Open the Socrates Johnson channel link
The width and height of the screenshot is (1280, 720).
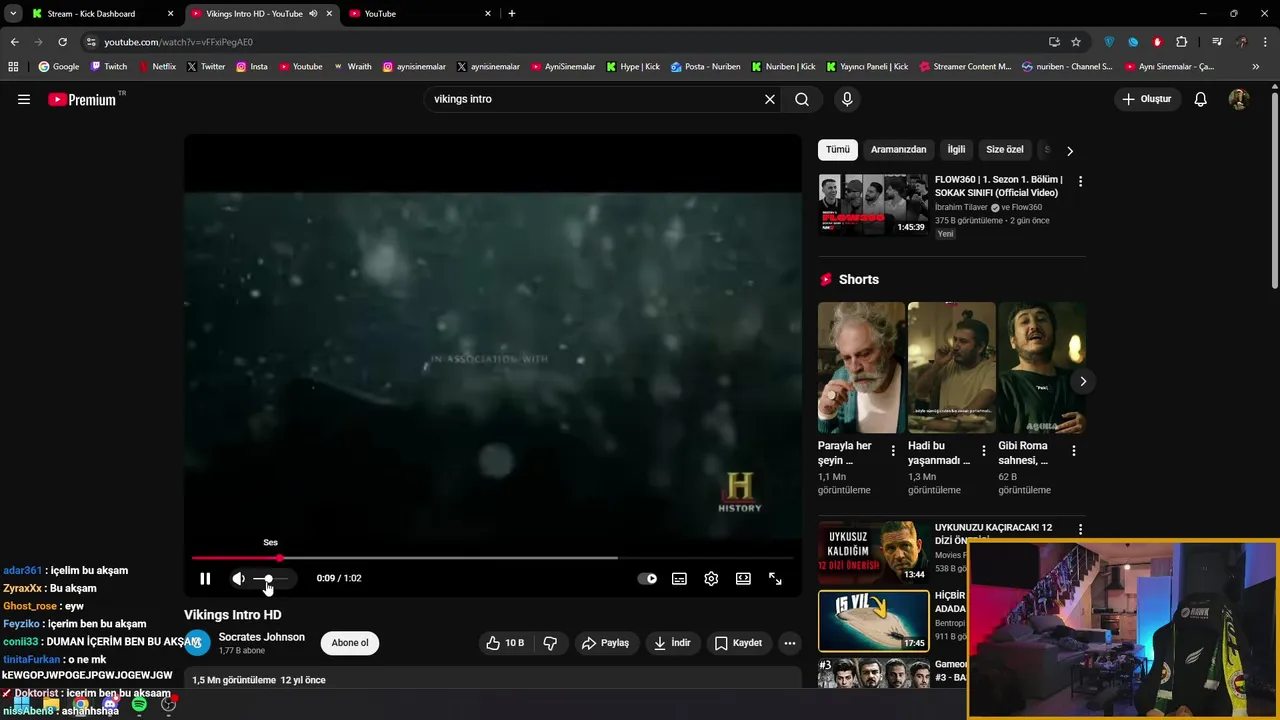(261, 637)
